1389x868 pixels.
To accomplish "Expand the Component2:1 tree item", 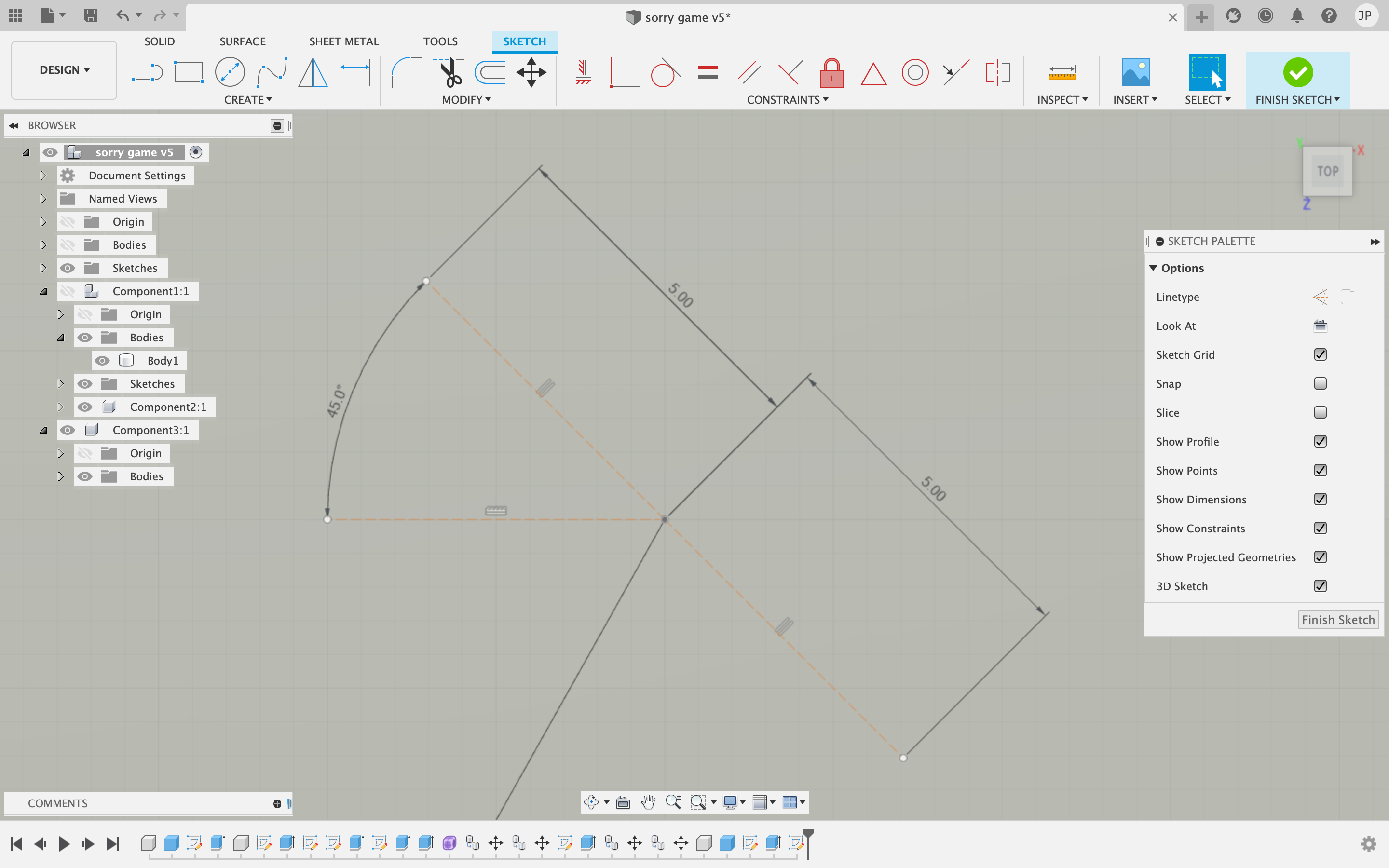I will click(59, 406).
